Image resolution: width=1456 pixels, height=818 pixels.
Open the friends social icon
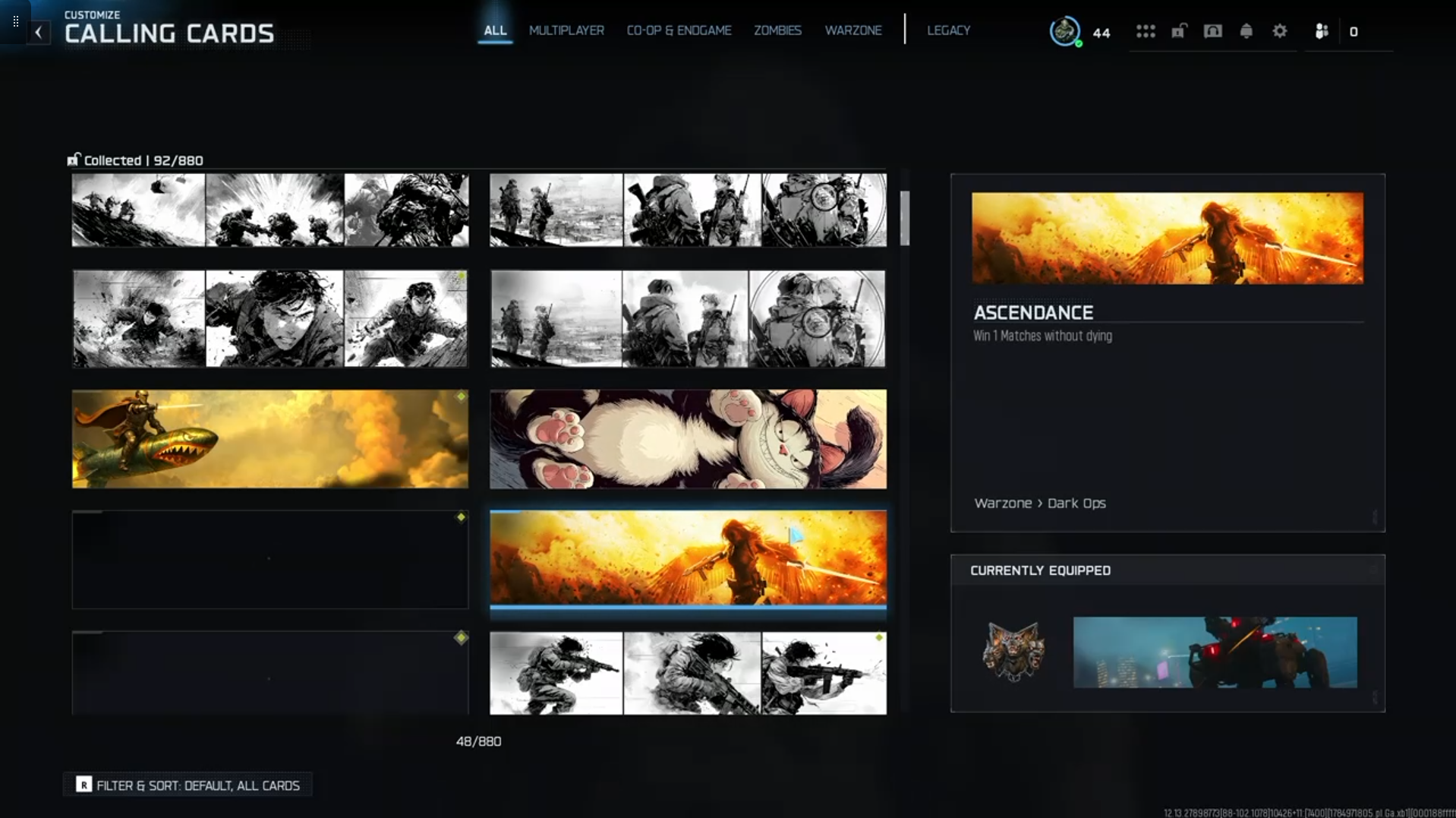pos(1322,31)
